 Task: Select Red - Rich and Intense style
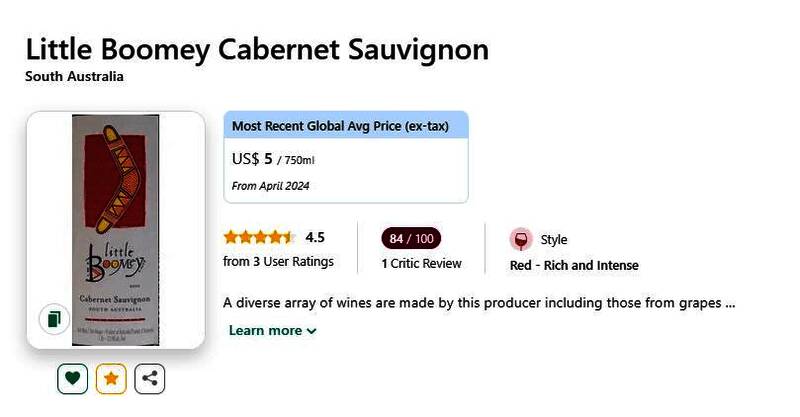pyautogui.click(x=574, y=265)
